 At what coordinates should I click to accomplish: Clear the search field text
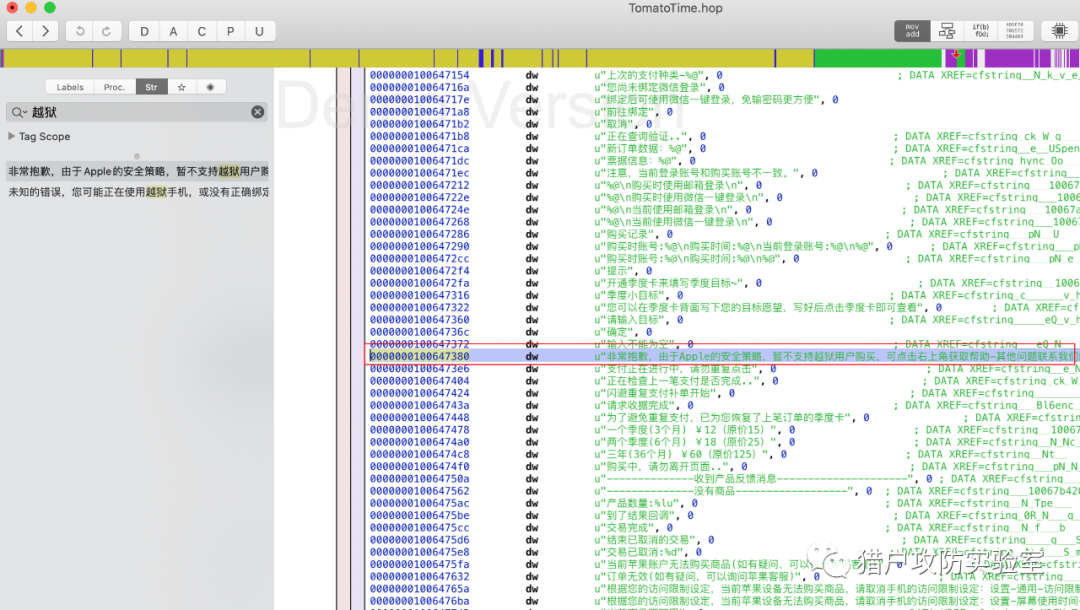tap(257, 112)
